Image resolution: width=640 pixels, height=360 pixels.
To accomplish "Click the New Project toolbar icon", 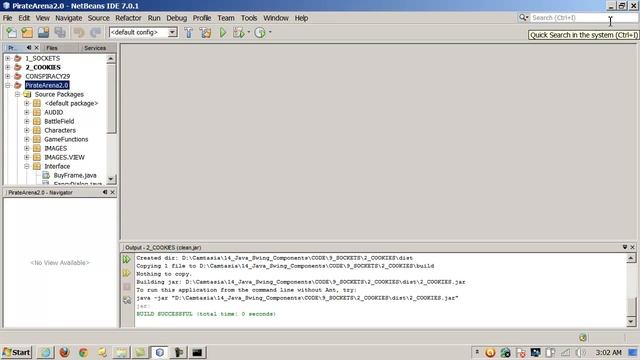I will (27, 32).
